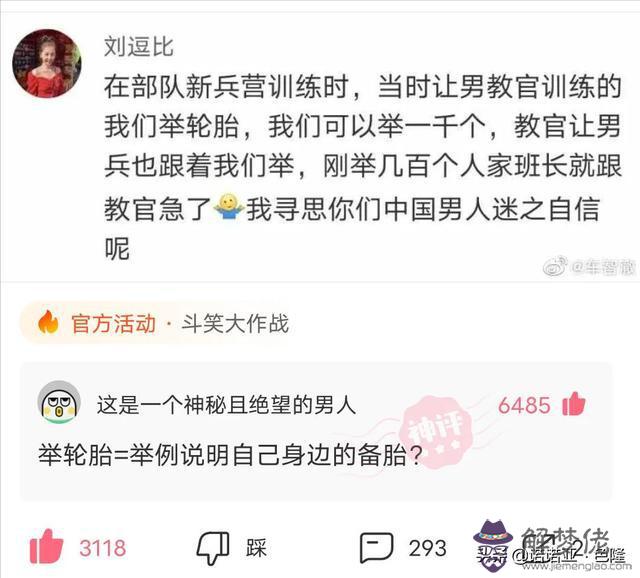Screen dimensions: 640x578
Task: Open 这是一个神秘且绝望的男人 profile
Action: click(227, 405)
